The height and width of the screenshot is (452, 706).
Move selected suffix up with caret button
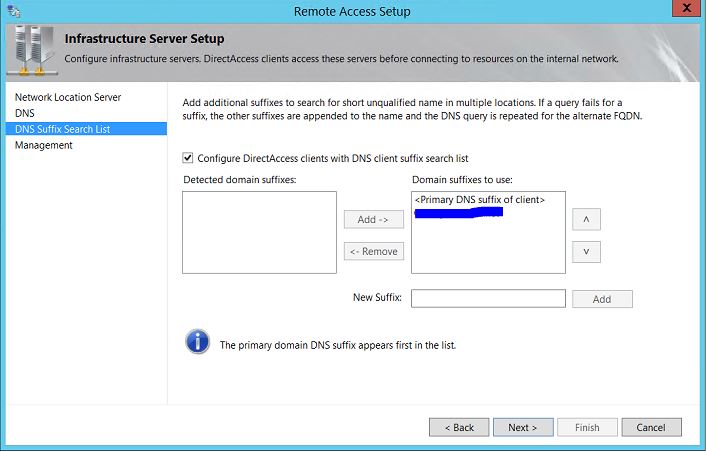coord(586,219)
